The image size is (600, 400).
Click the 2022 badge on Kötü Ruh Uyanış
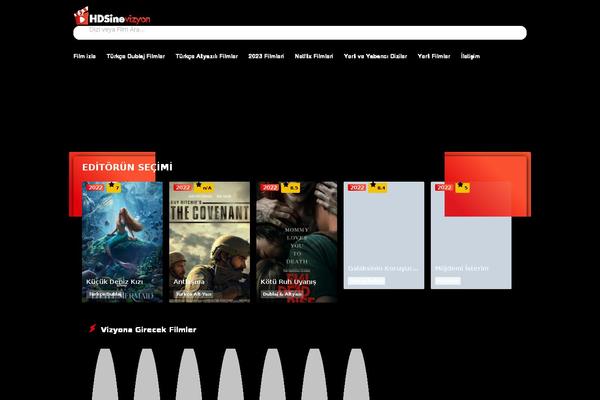point(270,188)
